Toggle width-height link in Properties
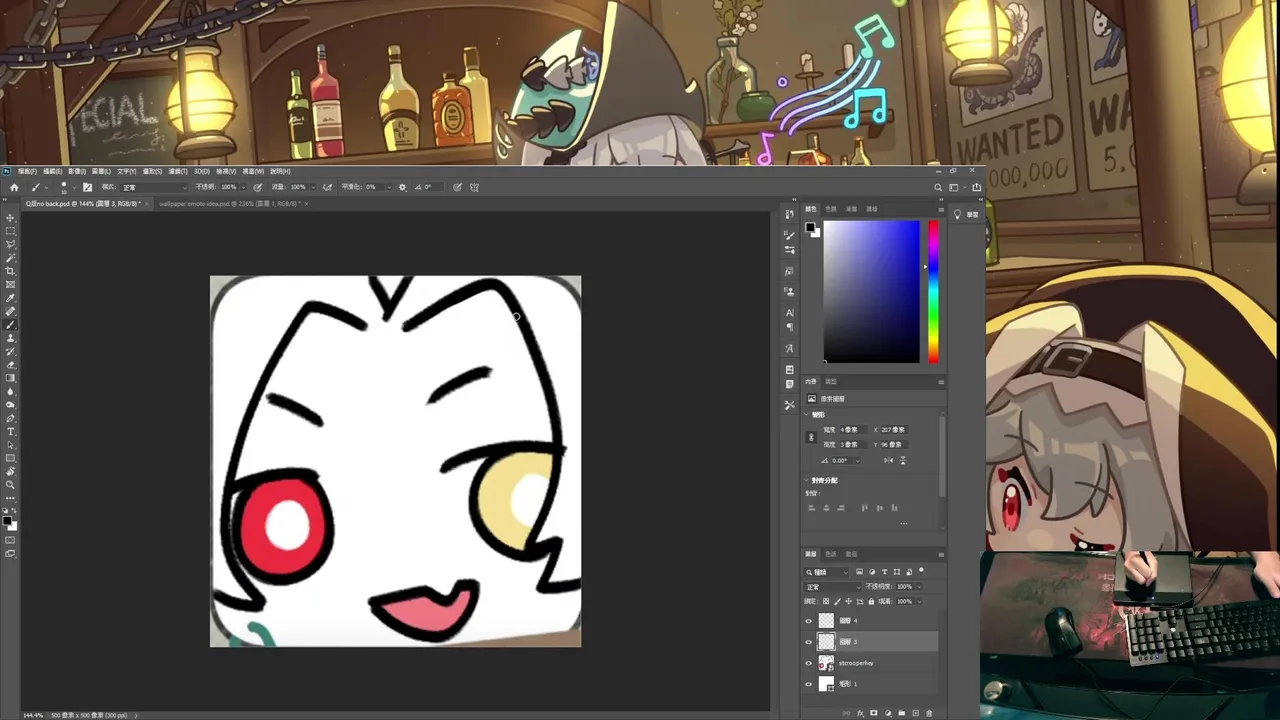Viewport: 1280px width, 720px height. [811, 437]
